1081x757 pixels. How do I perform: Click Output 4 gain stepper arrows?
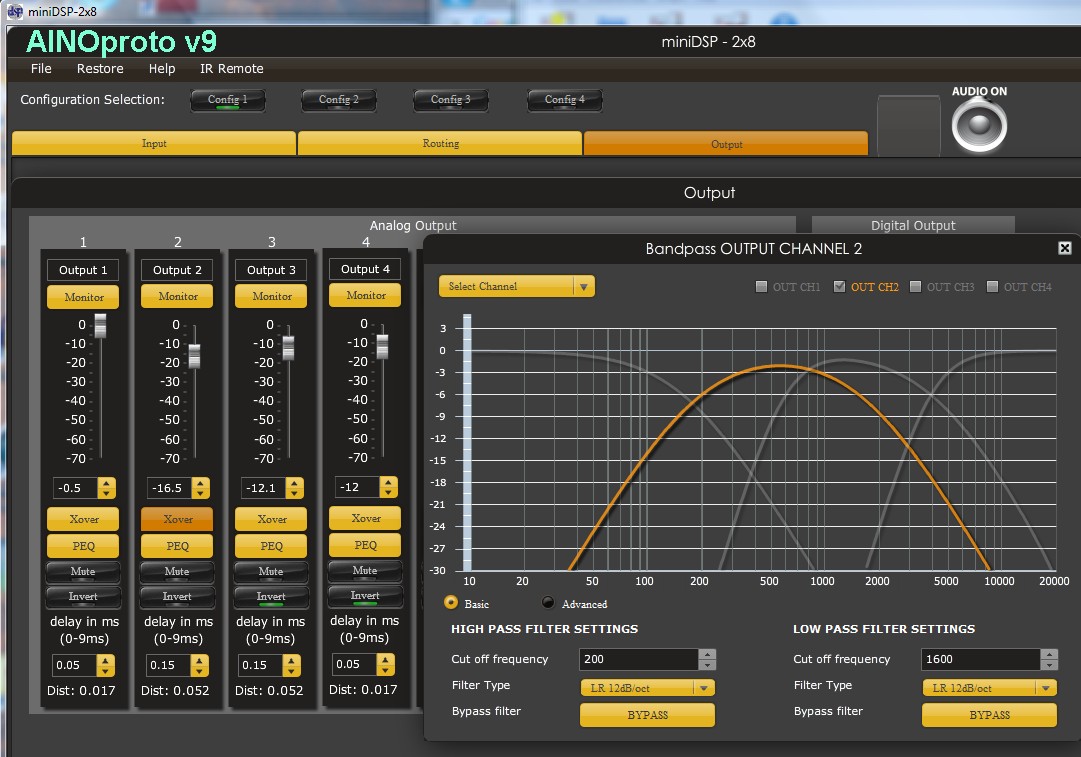(388, 487)
